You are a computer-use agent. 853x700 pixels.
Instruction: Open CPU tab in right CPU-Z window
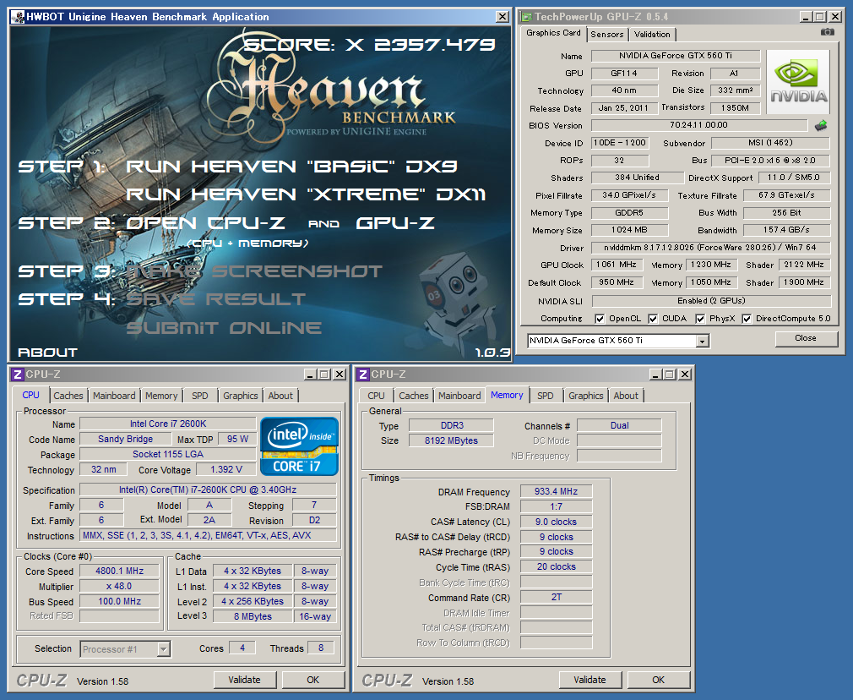click(375, 396)
